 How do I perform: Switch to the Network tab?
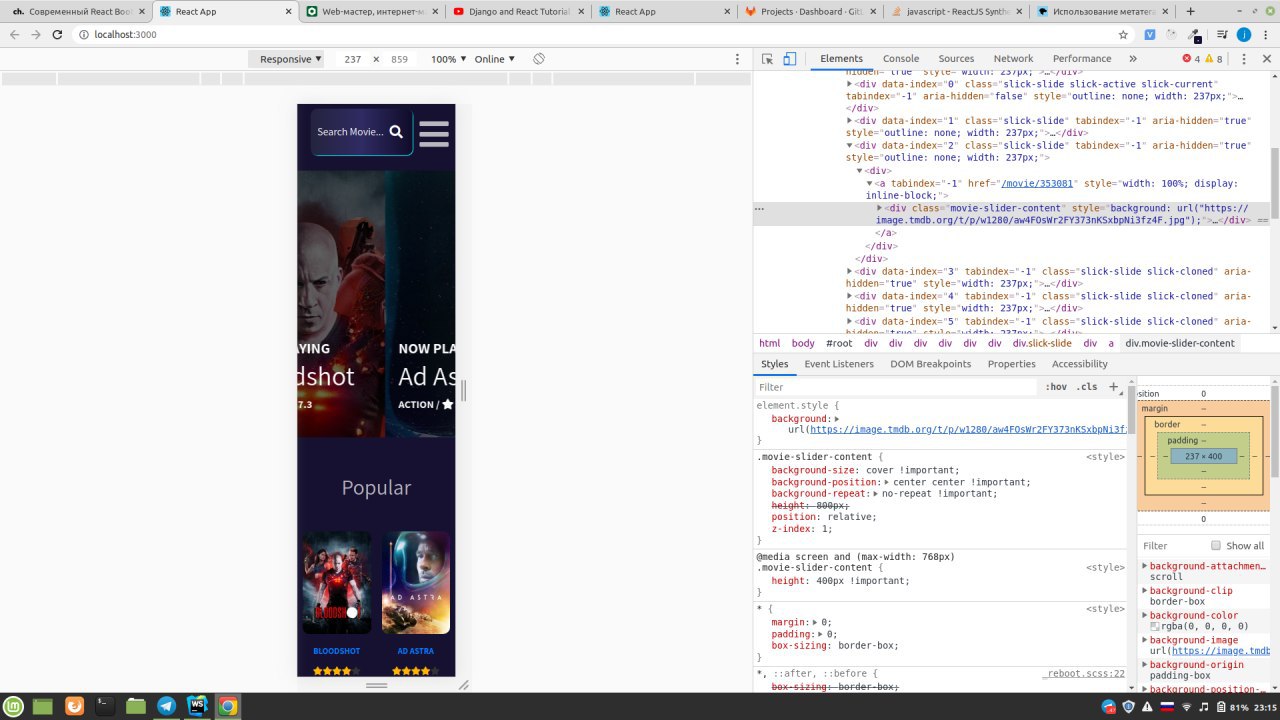pos(1013,59)
